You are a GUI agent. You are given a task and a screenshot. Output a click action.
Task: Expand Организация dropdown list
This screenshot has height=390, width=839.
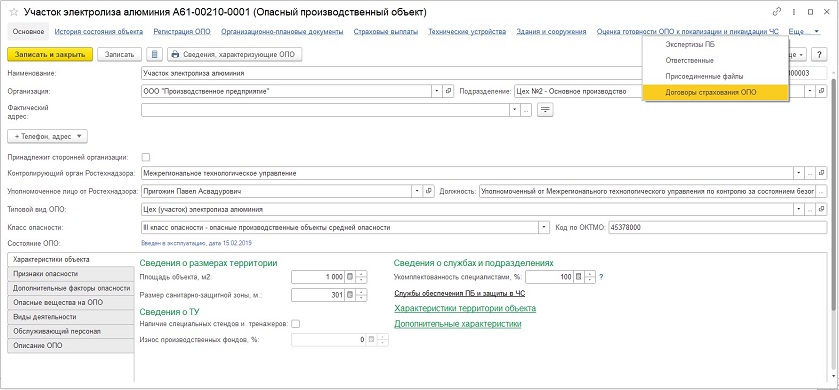coord(437,91)
